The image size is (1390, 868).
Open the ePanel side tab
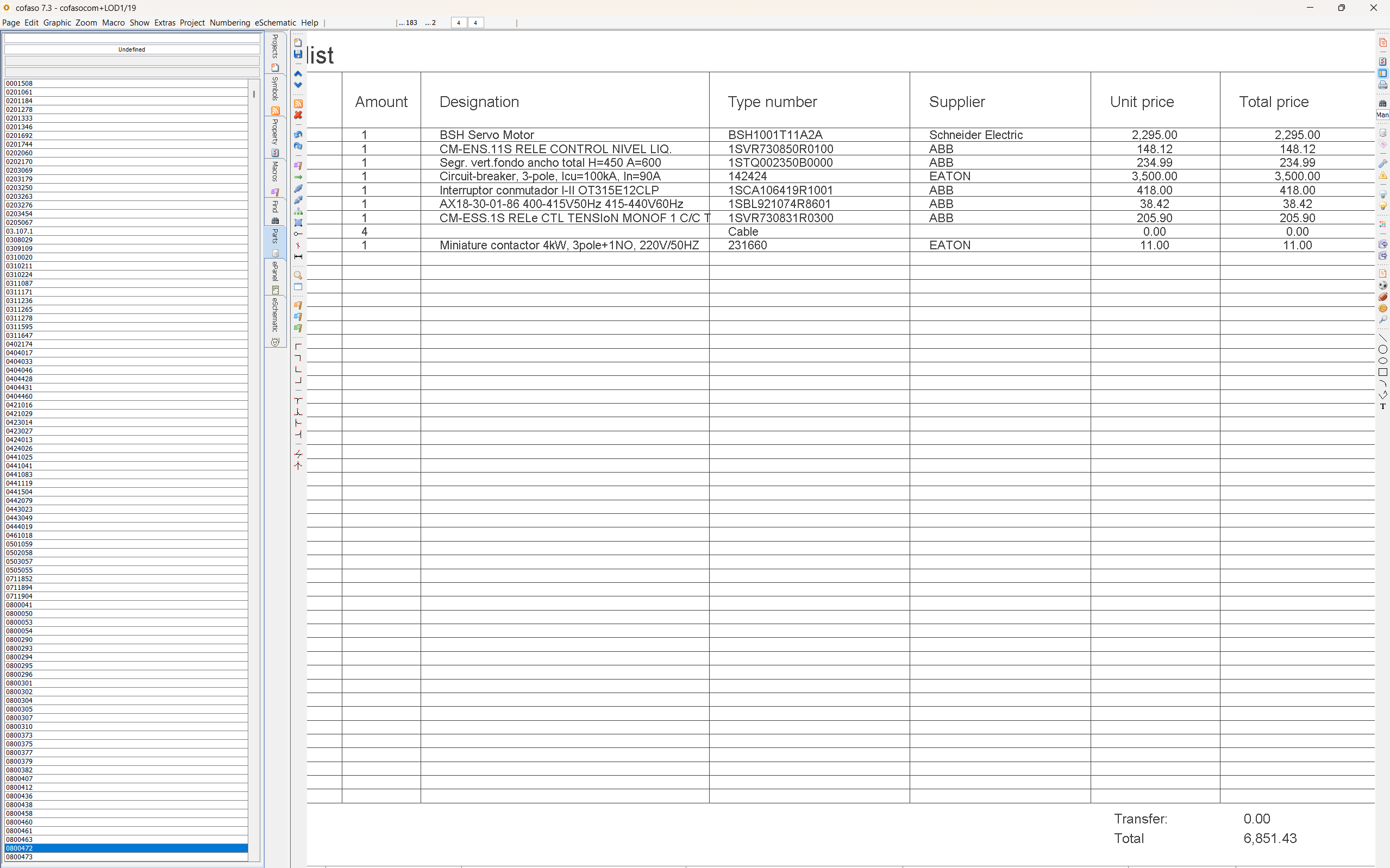point(275,277)
